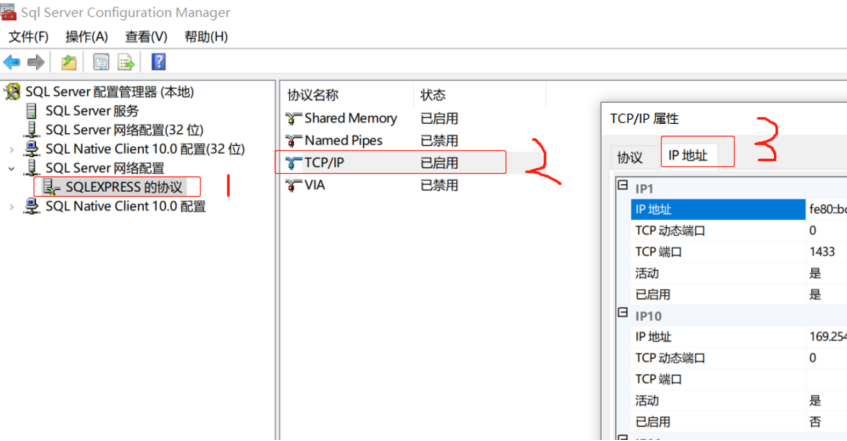Click the Shared Memory protocol icon
This screenshot has width=847, height=441.
point(293,118)
